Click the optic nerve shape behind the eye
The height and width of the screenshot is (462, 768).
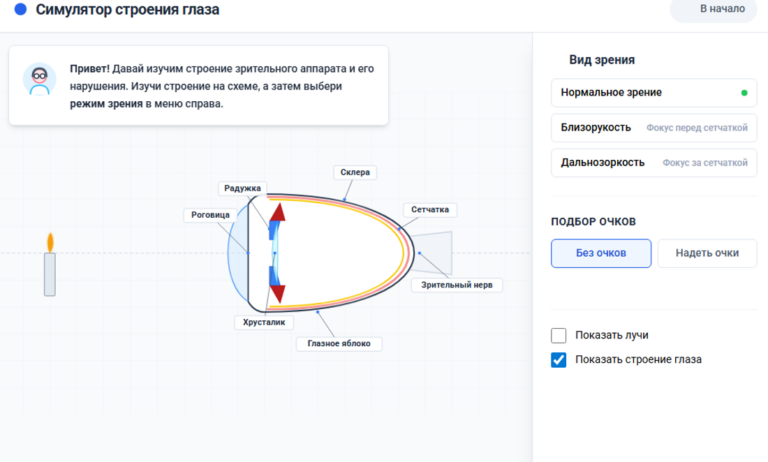click(432, 253)
